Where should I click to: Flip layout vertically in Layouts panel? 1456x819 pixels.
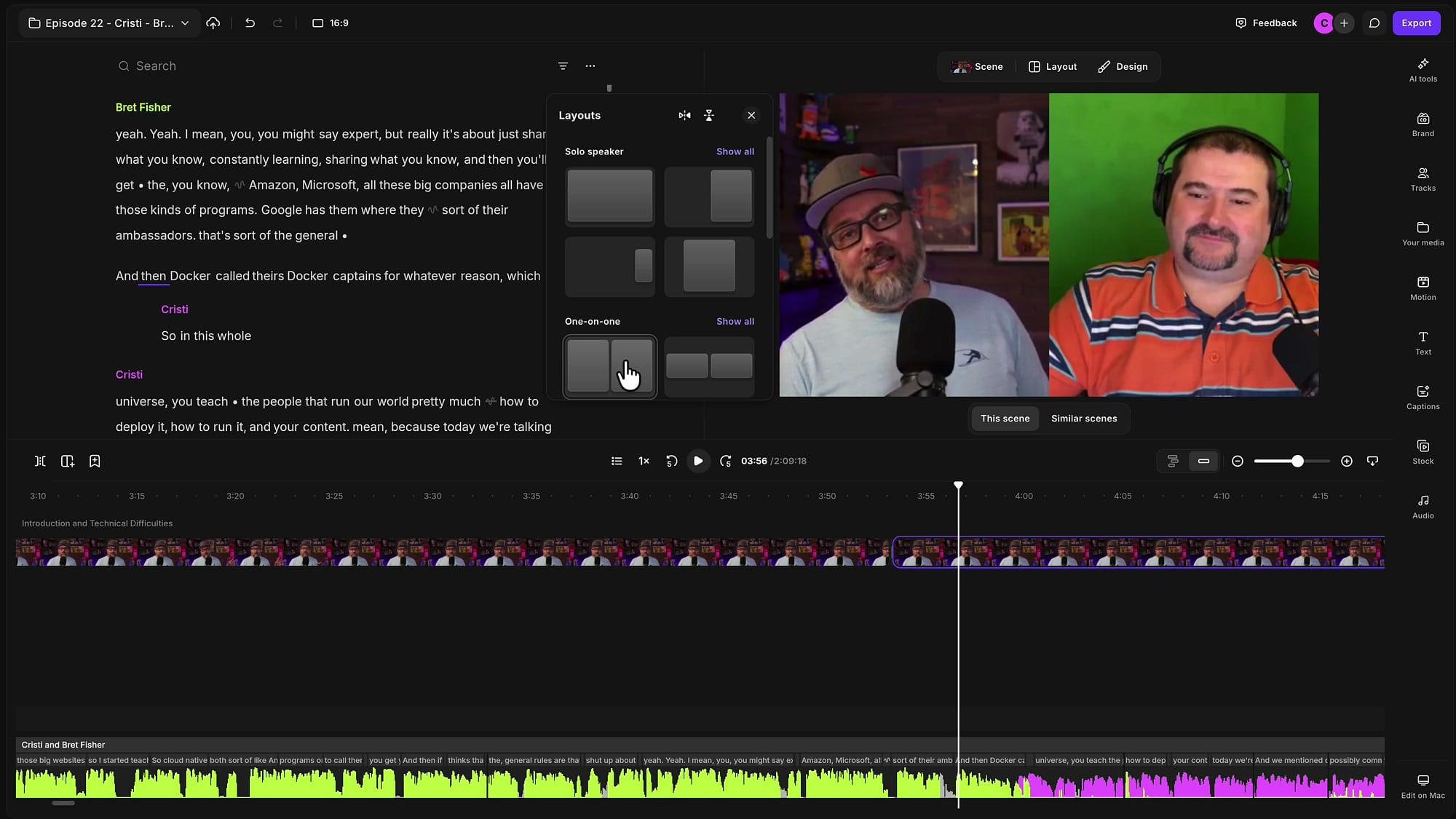coord(709,116)
